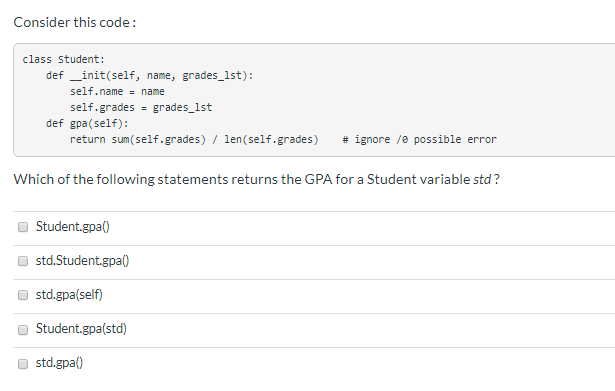Viewport: 615px width, 391px height.
Task: Click the 'class Student:' code line
Action: pyautogui.click(x=64, y=59)
